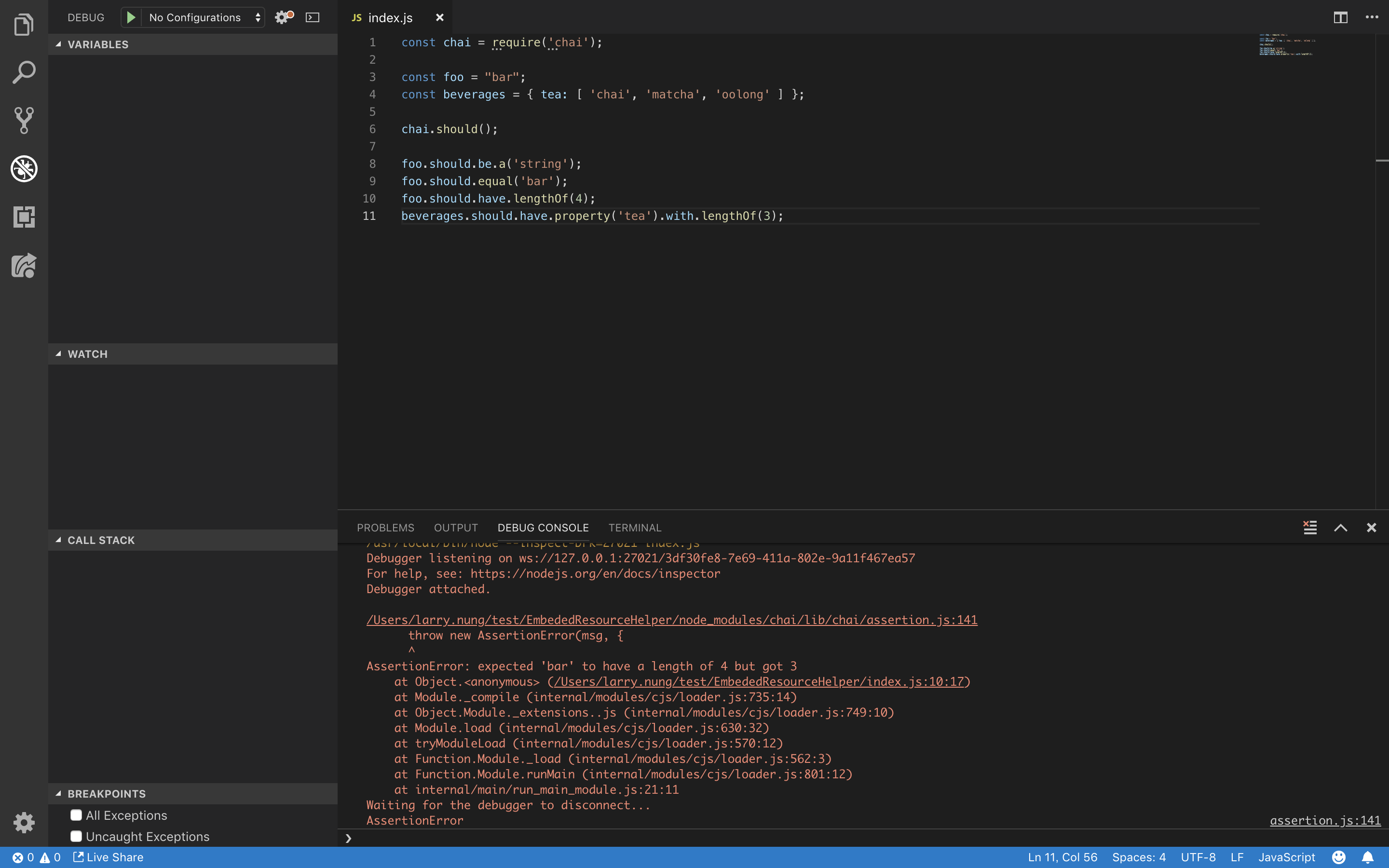The image size is (1389, 868).
Task: Open launch.json via the debug gear icon
Action: pos(284,17)
